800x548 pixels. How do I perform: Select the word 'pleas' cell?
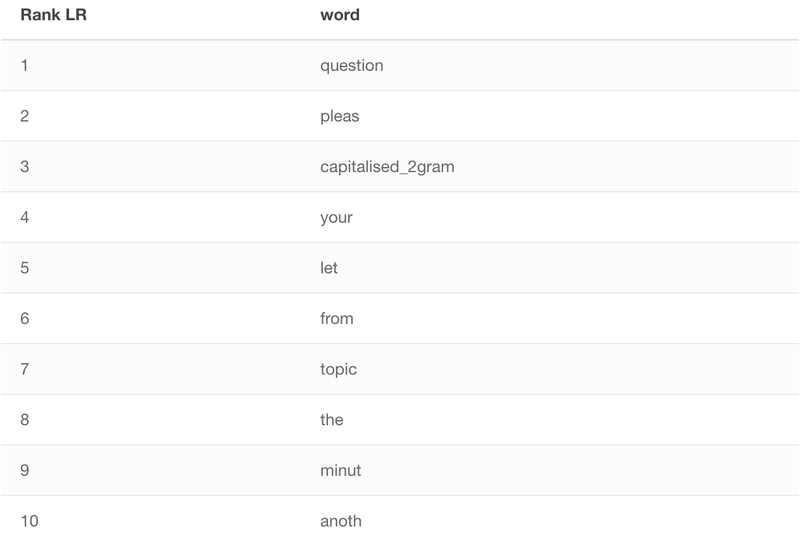pyautogui.click(x=339, y=116)
